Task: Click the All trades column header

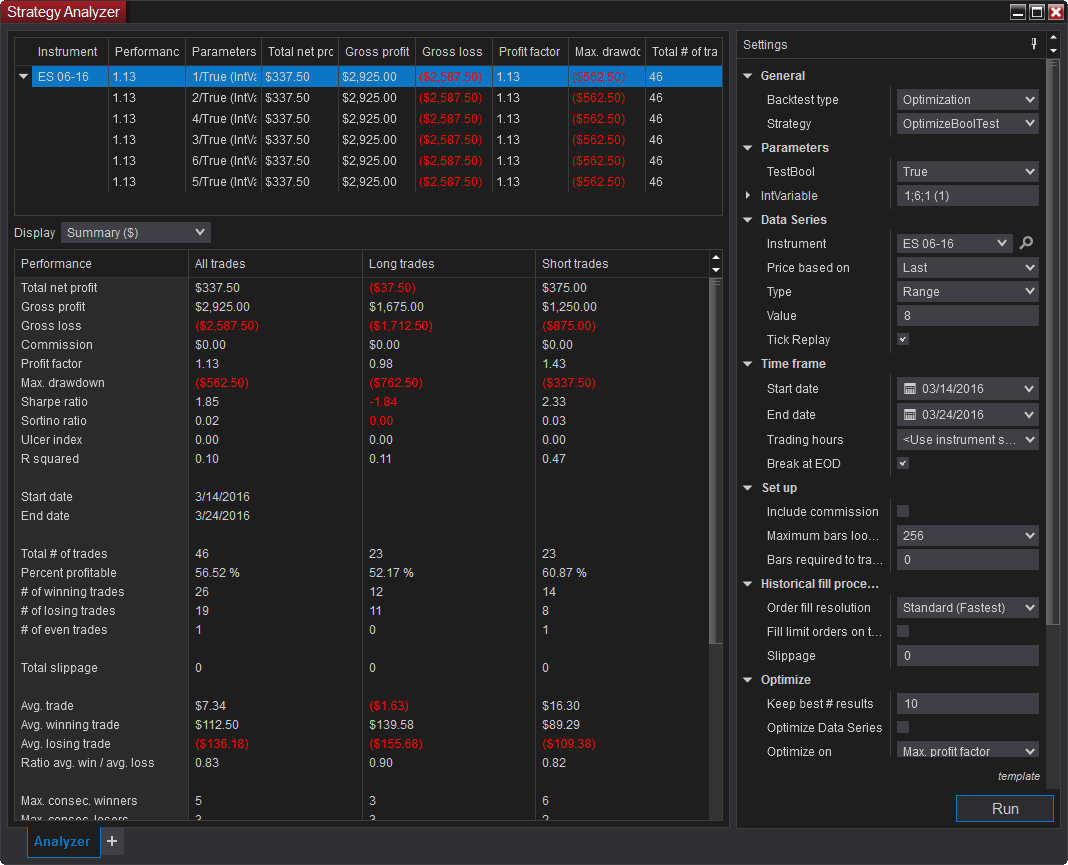Action: coord(275,264)
